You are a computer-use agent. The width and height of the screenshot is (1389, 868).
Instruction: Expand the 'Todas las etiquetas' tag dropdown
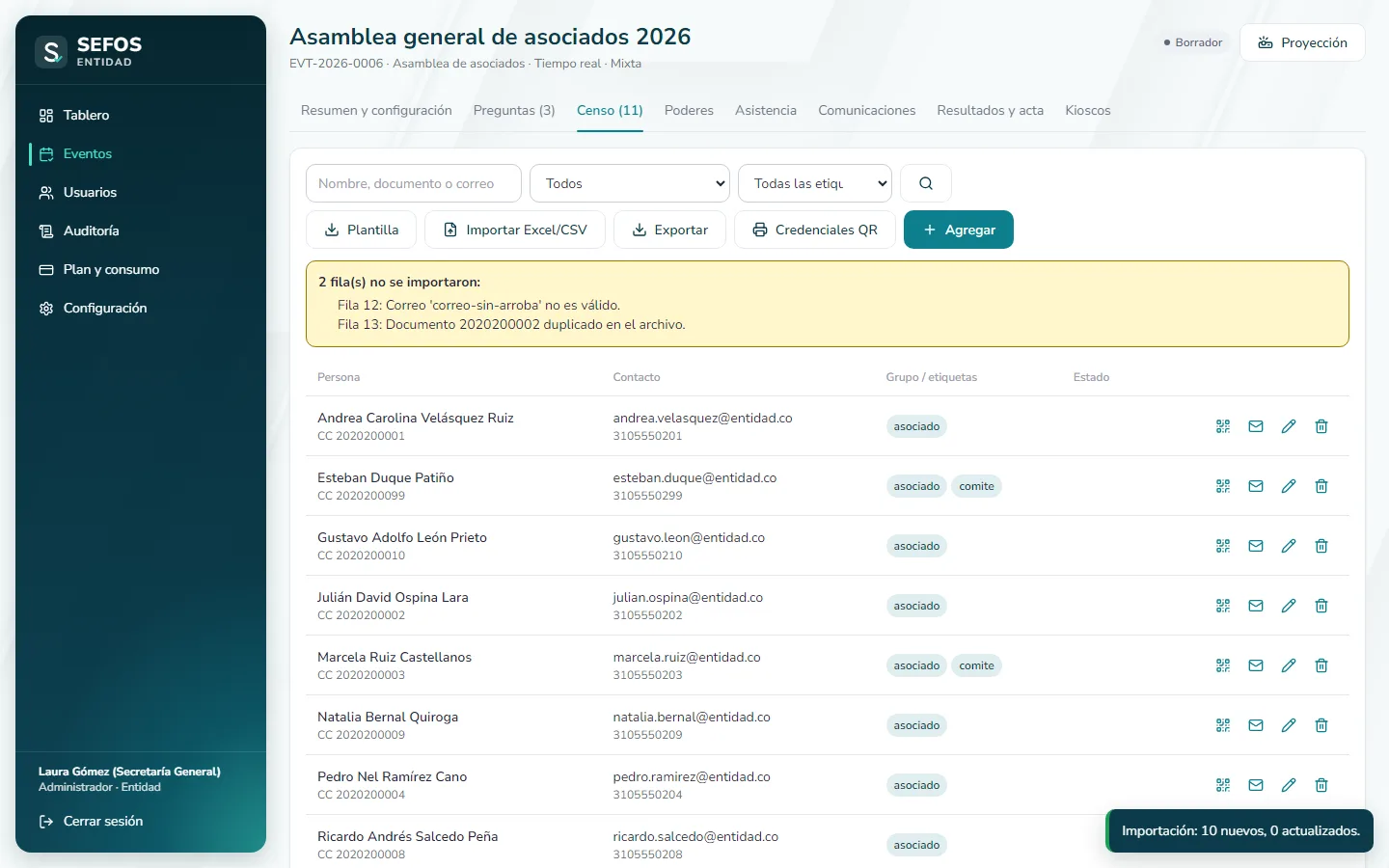[x=815, y=183]
